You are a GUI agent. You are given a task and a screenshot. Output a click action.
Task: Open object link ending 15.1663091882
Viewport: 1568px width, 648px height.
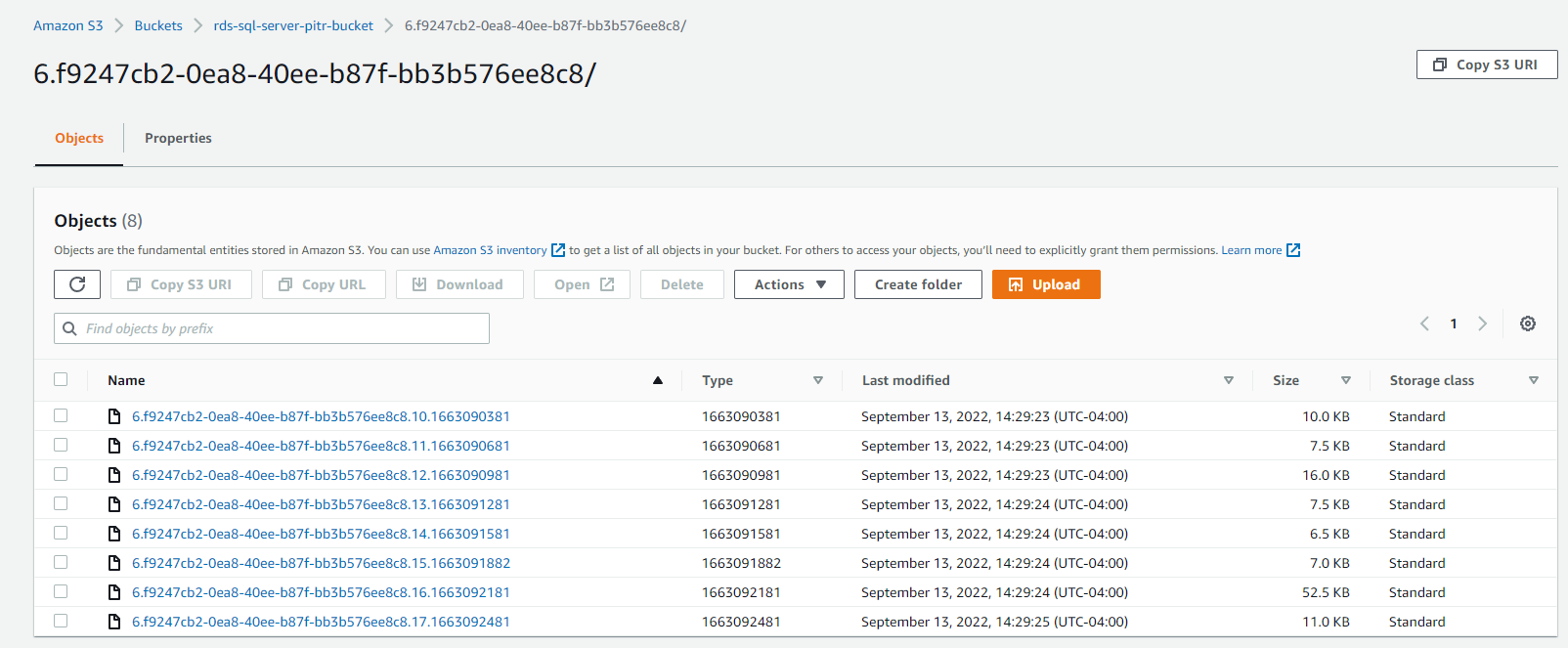(321, 563)
